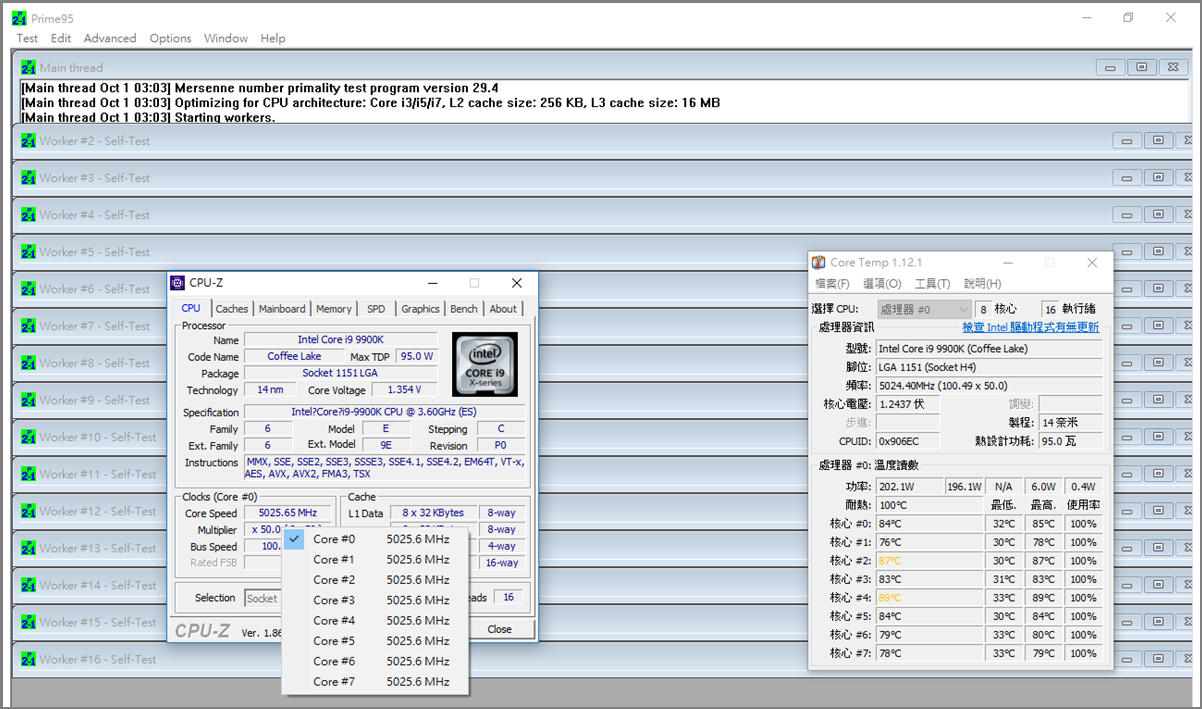Screen dimensions: 1202x709
Task: Open the Edit menu in Prime95
Action: (61, 38)
